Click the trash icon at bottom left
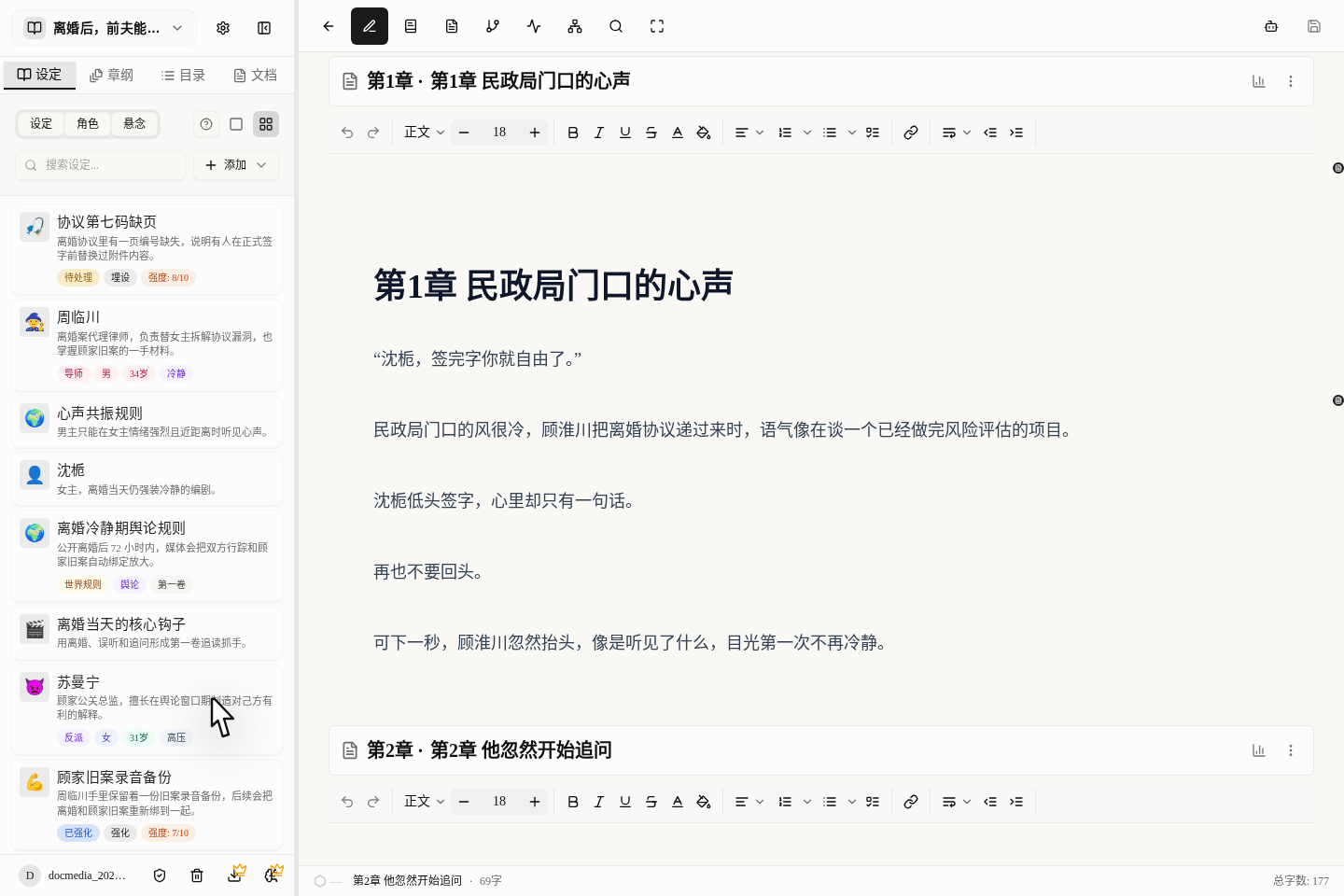The image size is (1344, 896). coord(197,875)
